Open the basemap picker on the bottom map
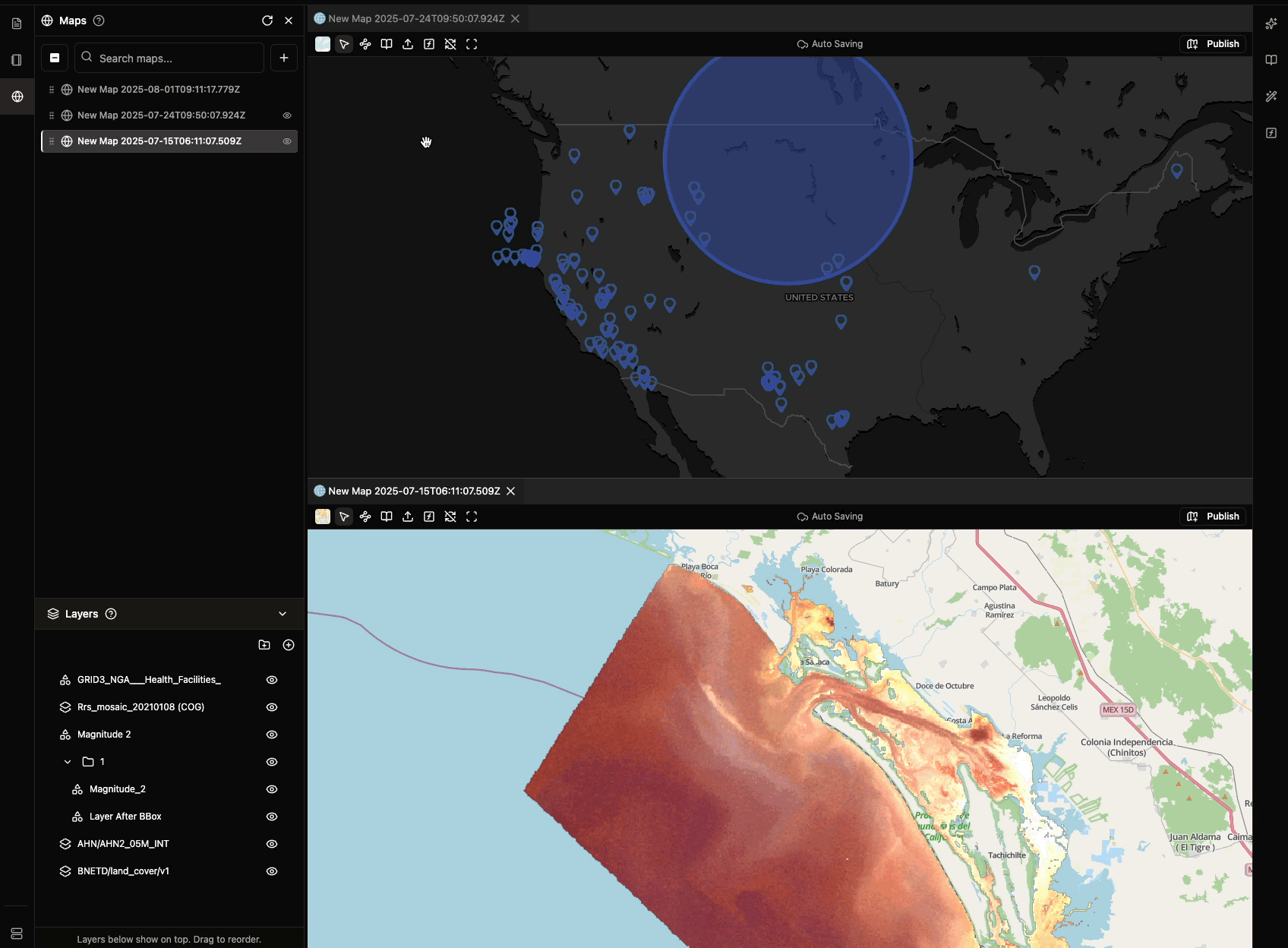1288x948 pixels. click(x=322, y=517)
